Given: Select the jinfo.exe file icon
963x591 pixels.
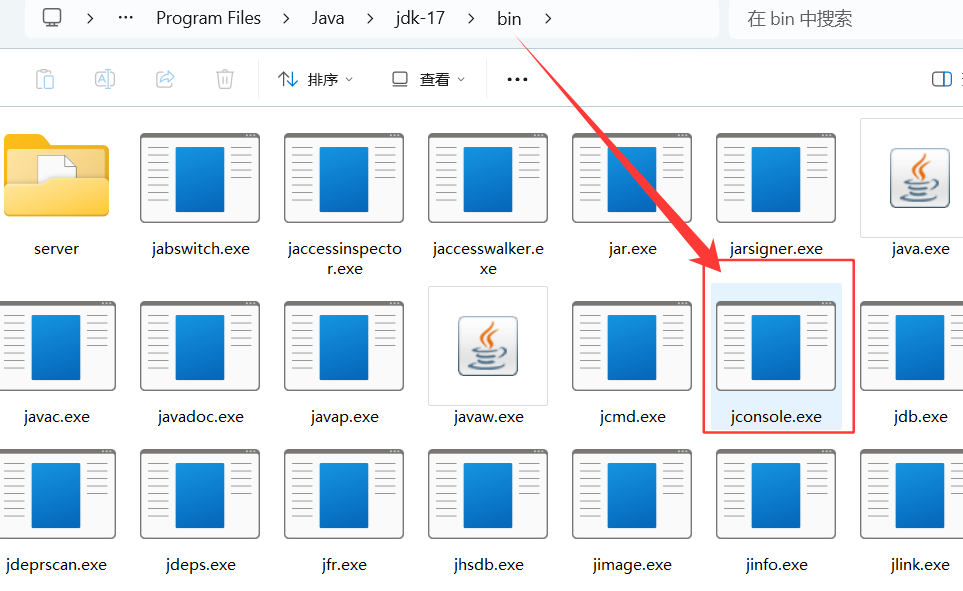Looking at the screenshot, I should point(776,494).
